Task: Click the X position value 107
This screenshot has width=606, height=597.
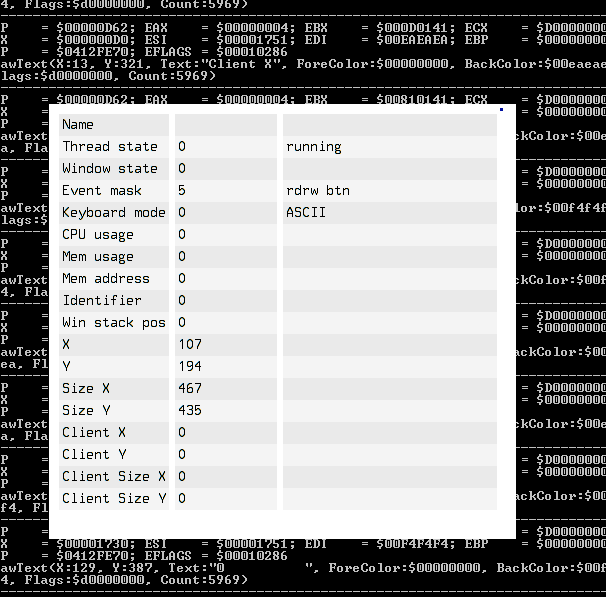Action: pyautogui.click(x=190, y=345)
